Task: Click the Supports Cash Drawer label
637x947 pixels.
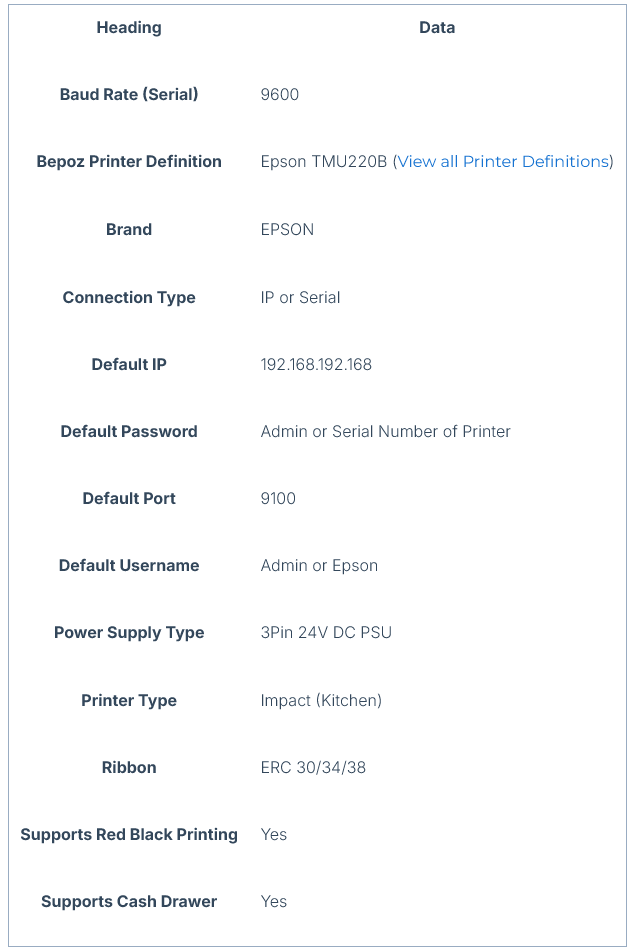Action: 129,901
